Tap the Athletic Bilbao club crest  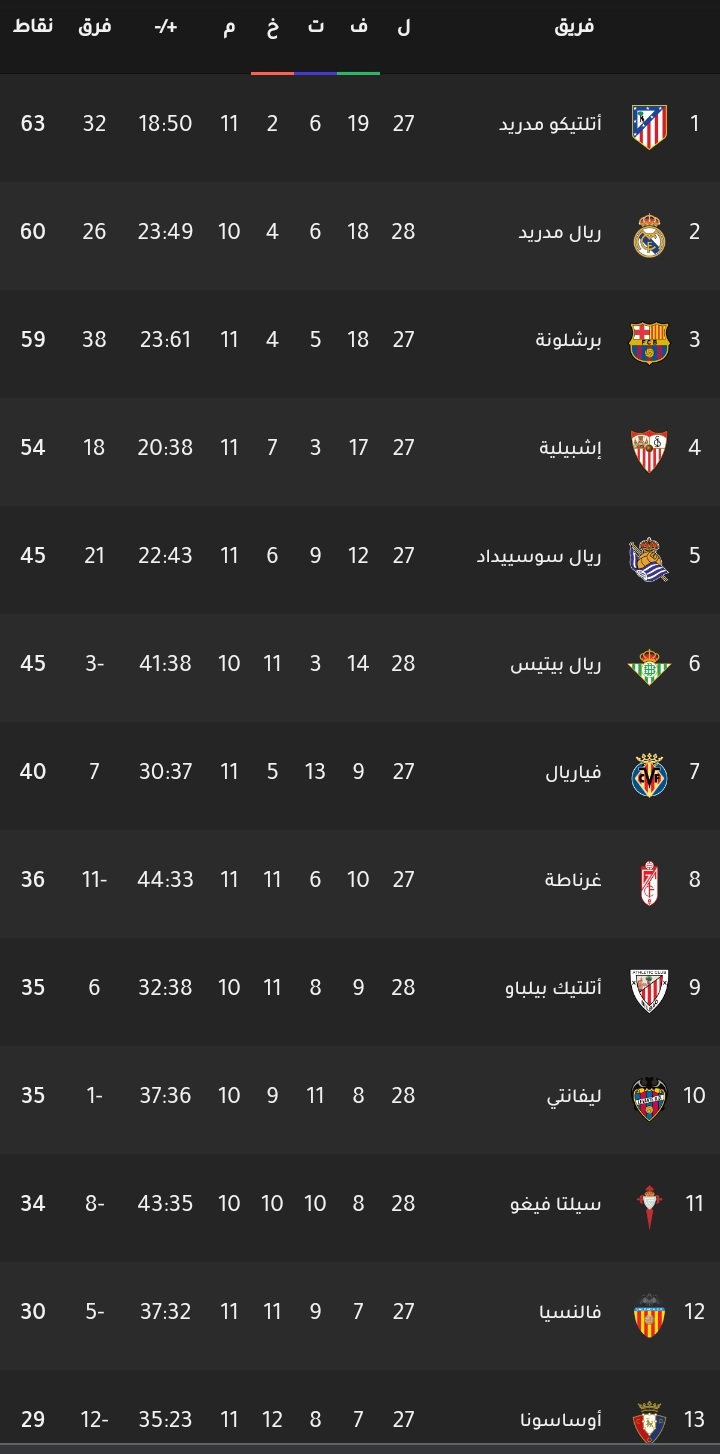(649, 991)
